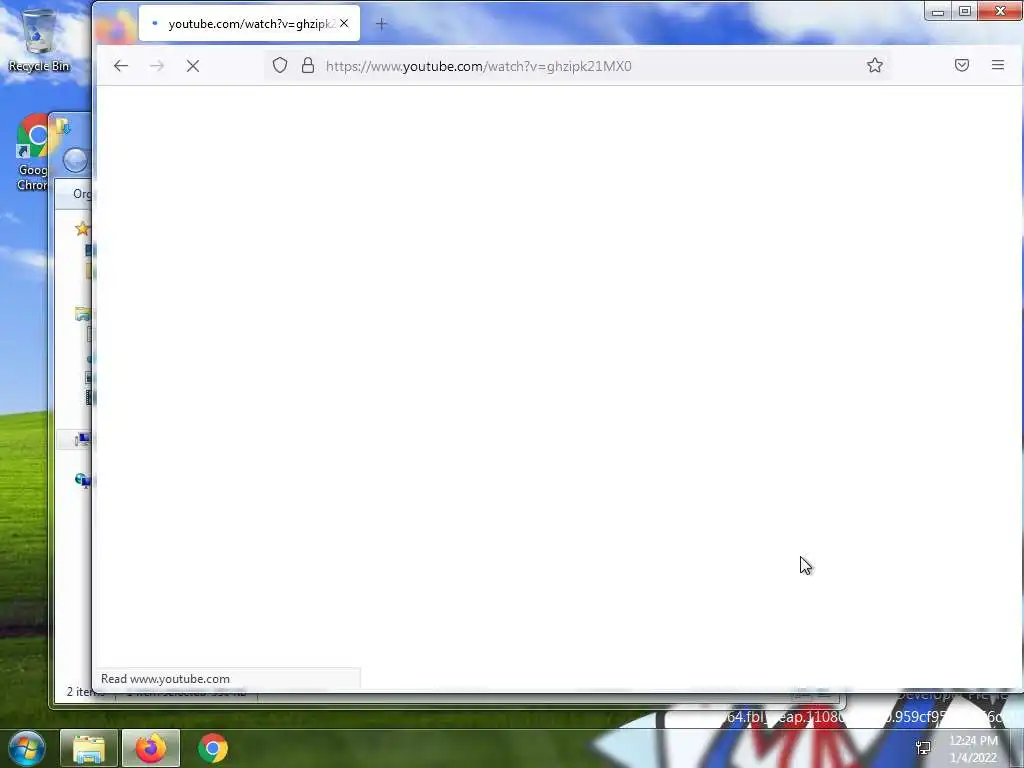Viewport: 1024px width, 768px height.
Task: Open network icon in system tray
Action: (923, 748)
